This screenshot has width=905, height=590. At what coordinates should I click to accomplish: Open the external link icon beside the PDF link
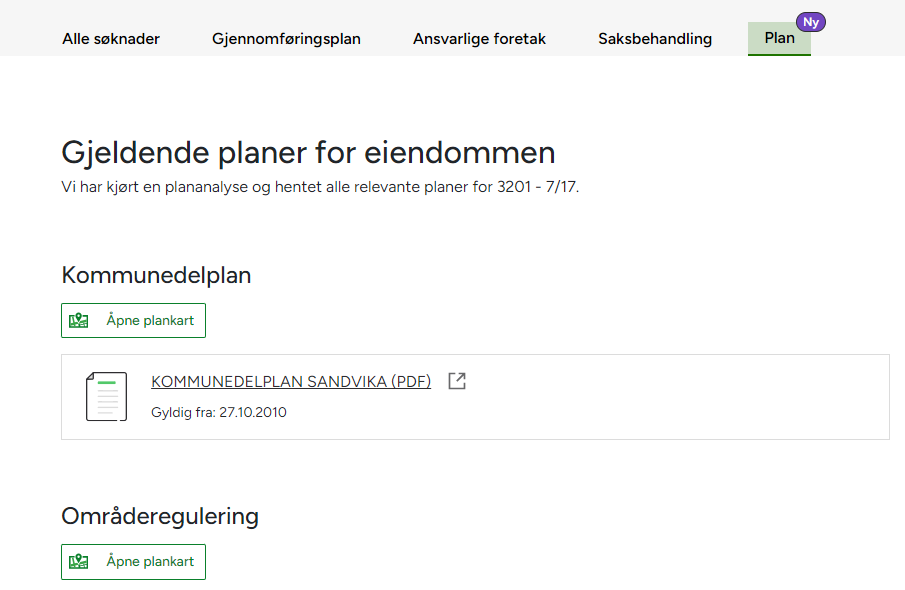(x=456, y=380)
